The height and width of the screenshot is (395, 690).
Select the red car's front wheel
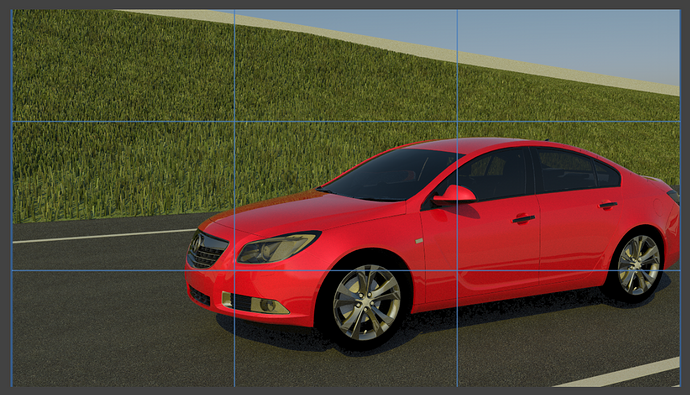click(x=367, y=303)
